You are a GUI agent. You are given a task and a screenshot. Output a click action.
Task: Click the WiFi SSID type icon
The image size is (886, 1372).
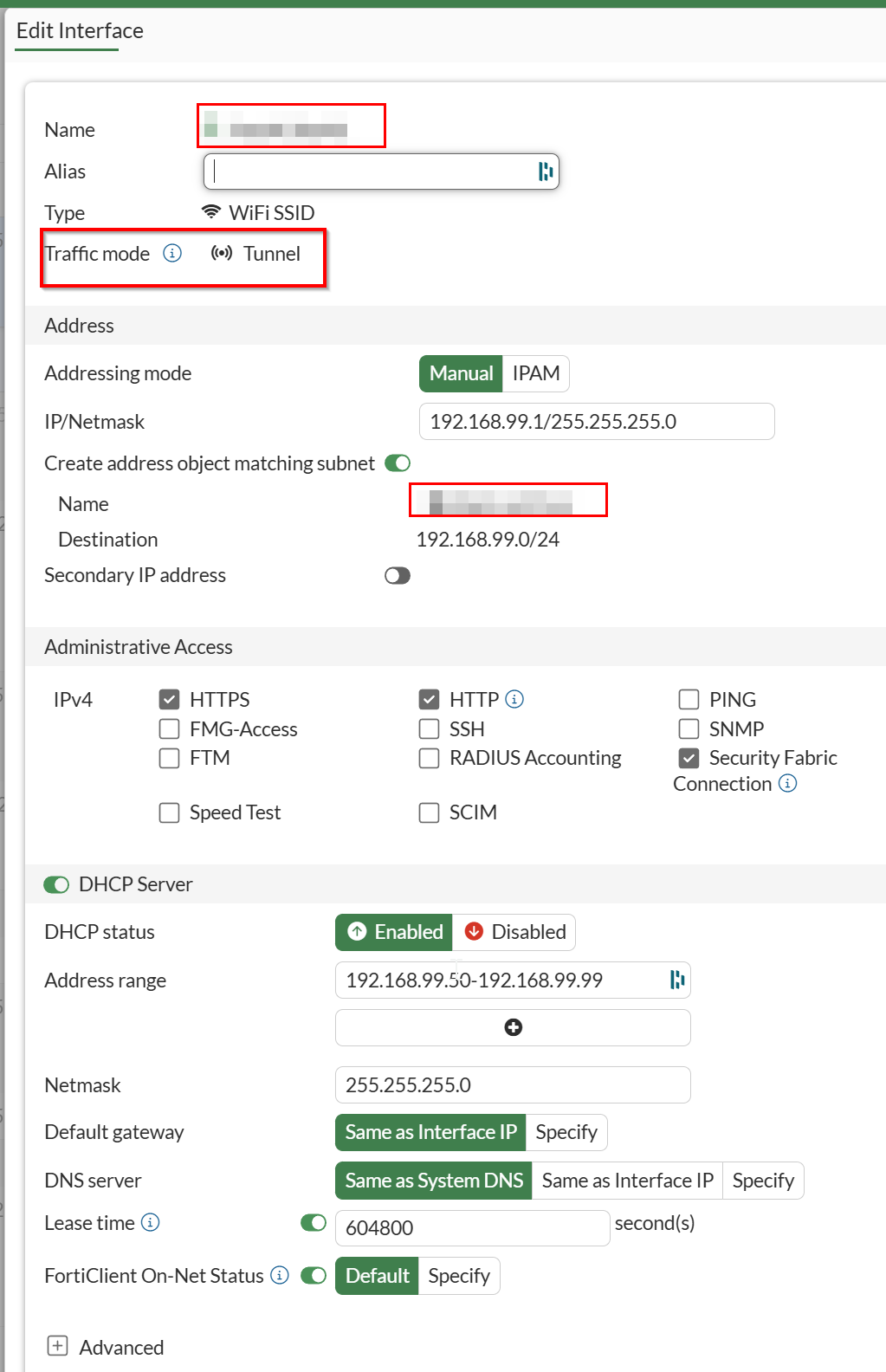point(210,212)
